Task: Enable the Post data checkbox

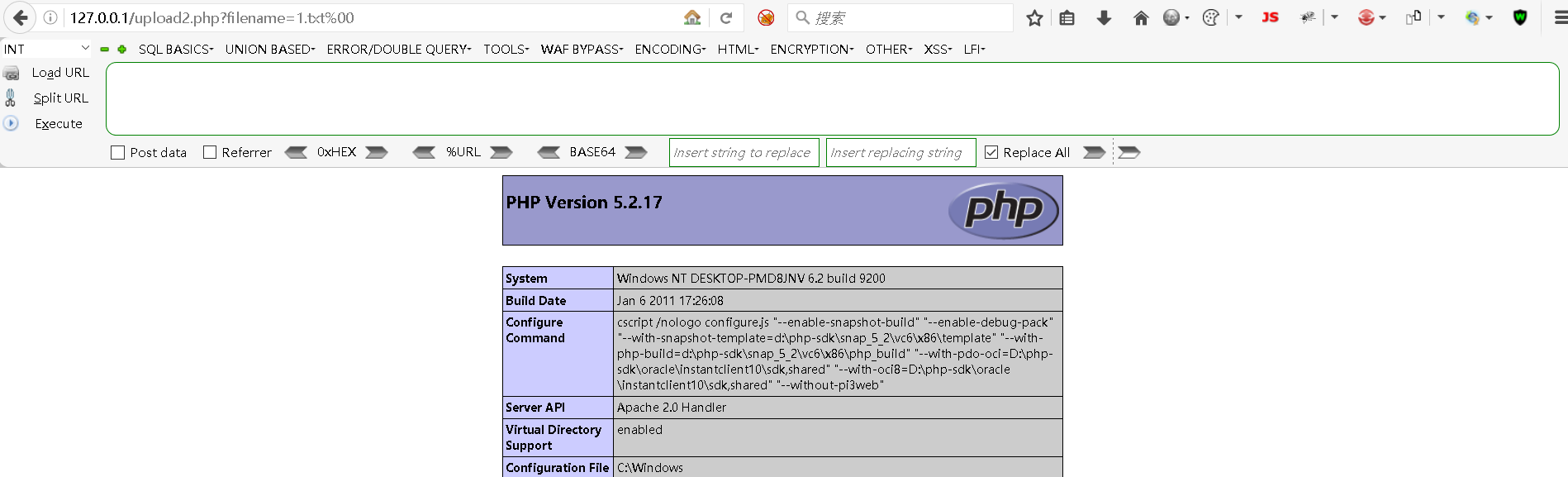Action: (x=118, y=153)
